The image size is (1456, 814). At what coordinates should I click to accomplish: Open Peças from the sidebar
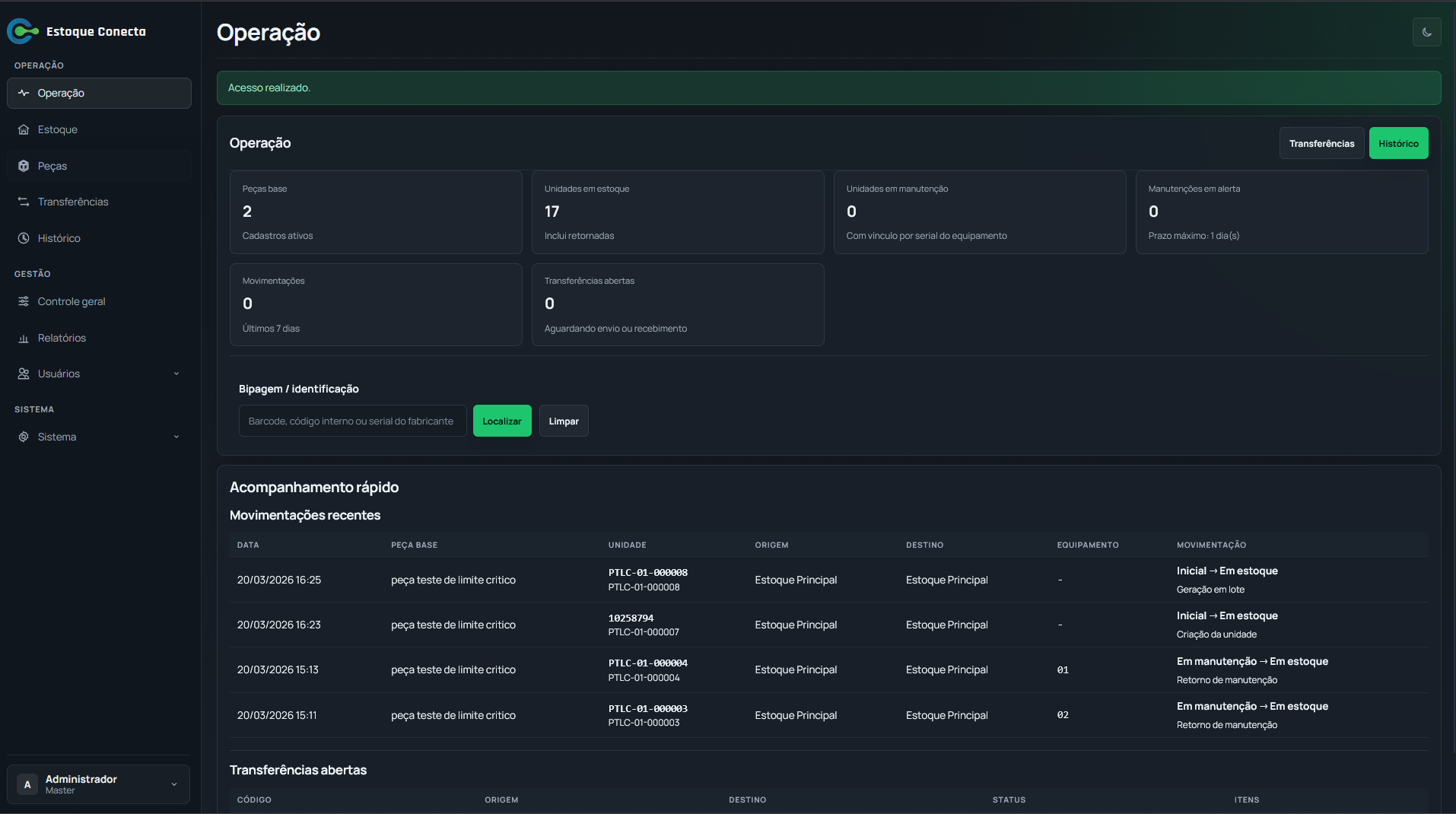pyautogui.click(x=99, y=166)
